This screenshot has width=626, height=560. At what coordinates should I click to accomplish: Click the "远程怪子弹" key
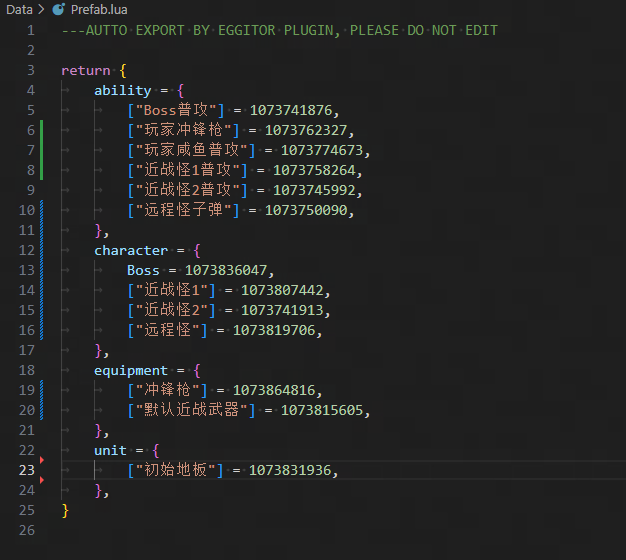[x=183, y=210]
